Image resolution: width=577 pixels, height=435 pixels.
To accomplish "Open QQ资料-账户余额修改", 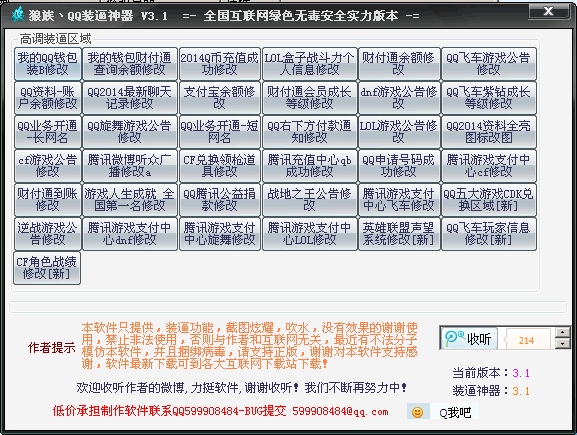I will (x=47, y=98).
